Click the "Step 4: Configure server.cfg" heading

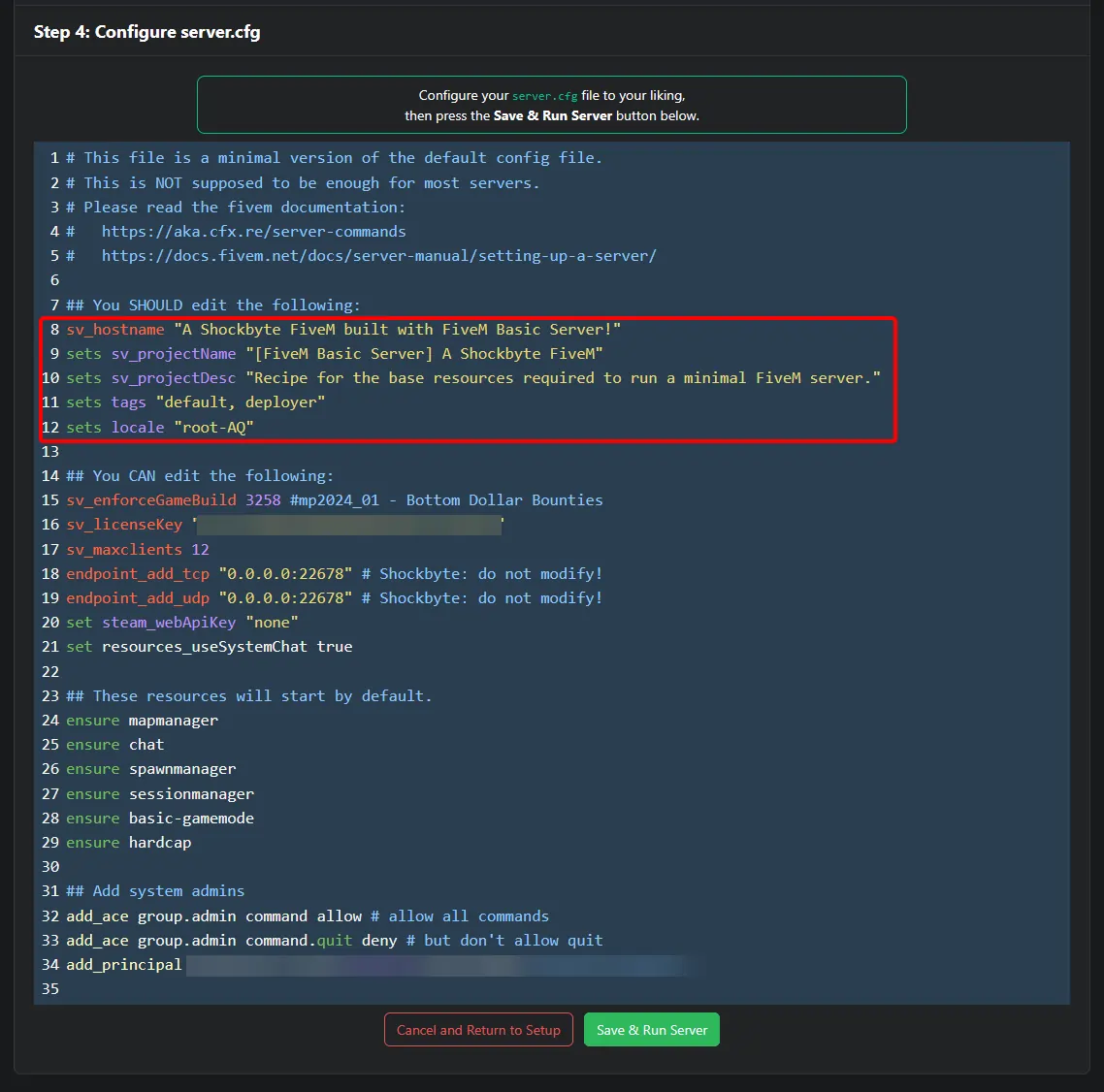point(147,32)
